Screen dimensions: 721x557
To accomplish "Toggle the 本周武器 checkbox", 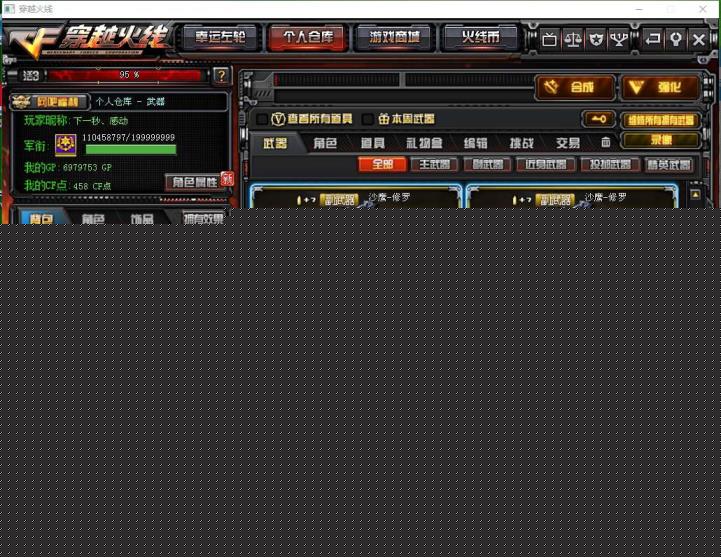I will 368,120.
